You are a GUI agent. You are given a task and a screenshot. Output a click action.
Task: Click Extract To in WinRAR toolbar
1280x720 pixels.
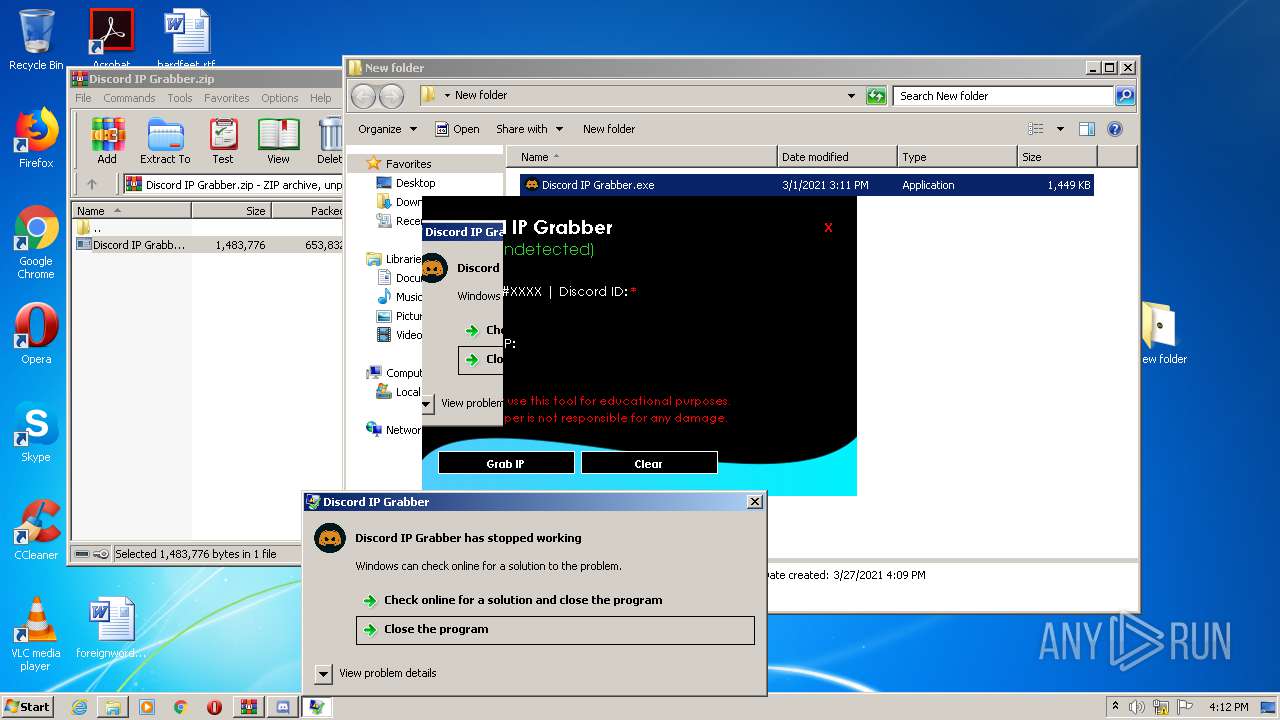[x=165, y=141]
